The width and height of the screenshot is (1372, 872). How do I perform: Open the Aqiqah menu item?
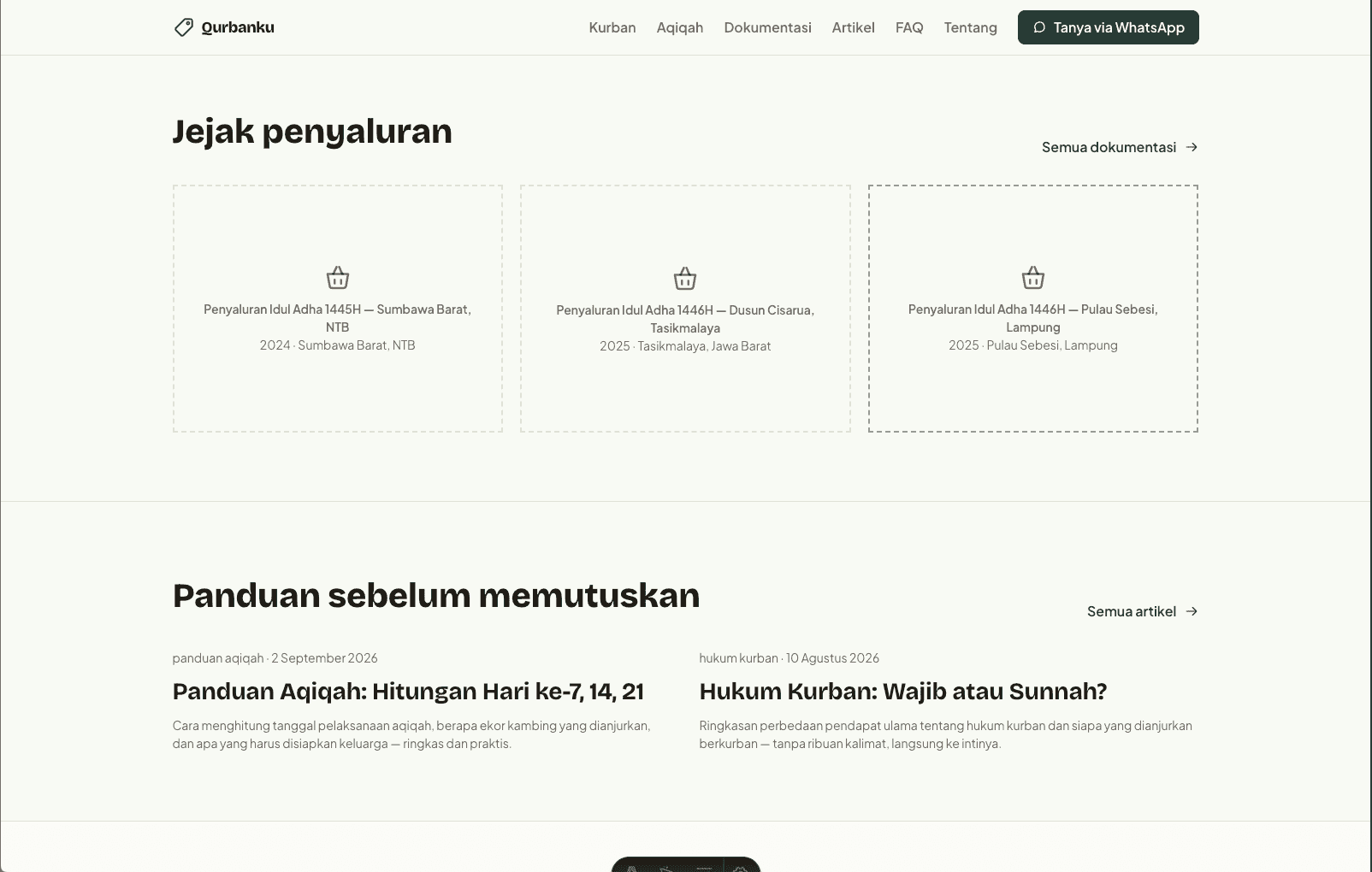[680, 27]
